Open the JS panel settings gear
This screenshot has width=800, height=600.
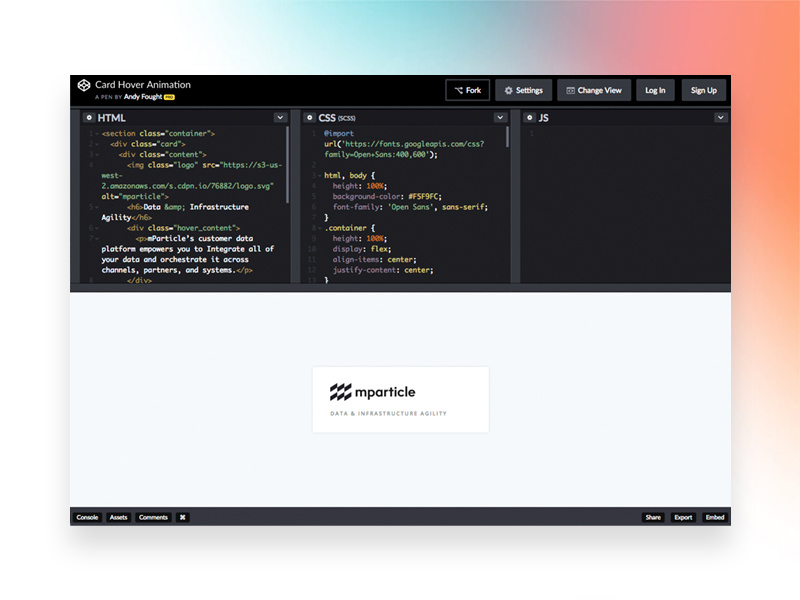530,117
